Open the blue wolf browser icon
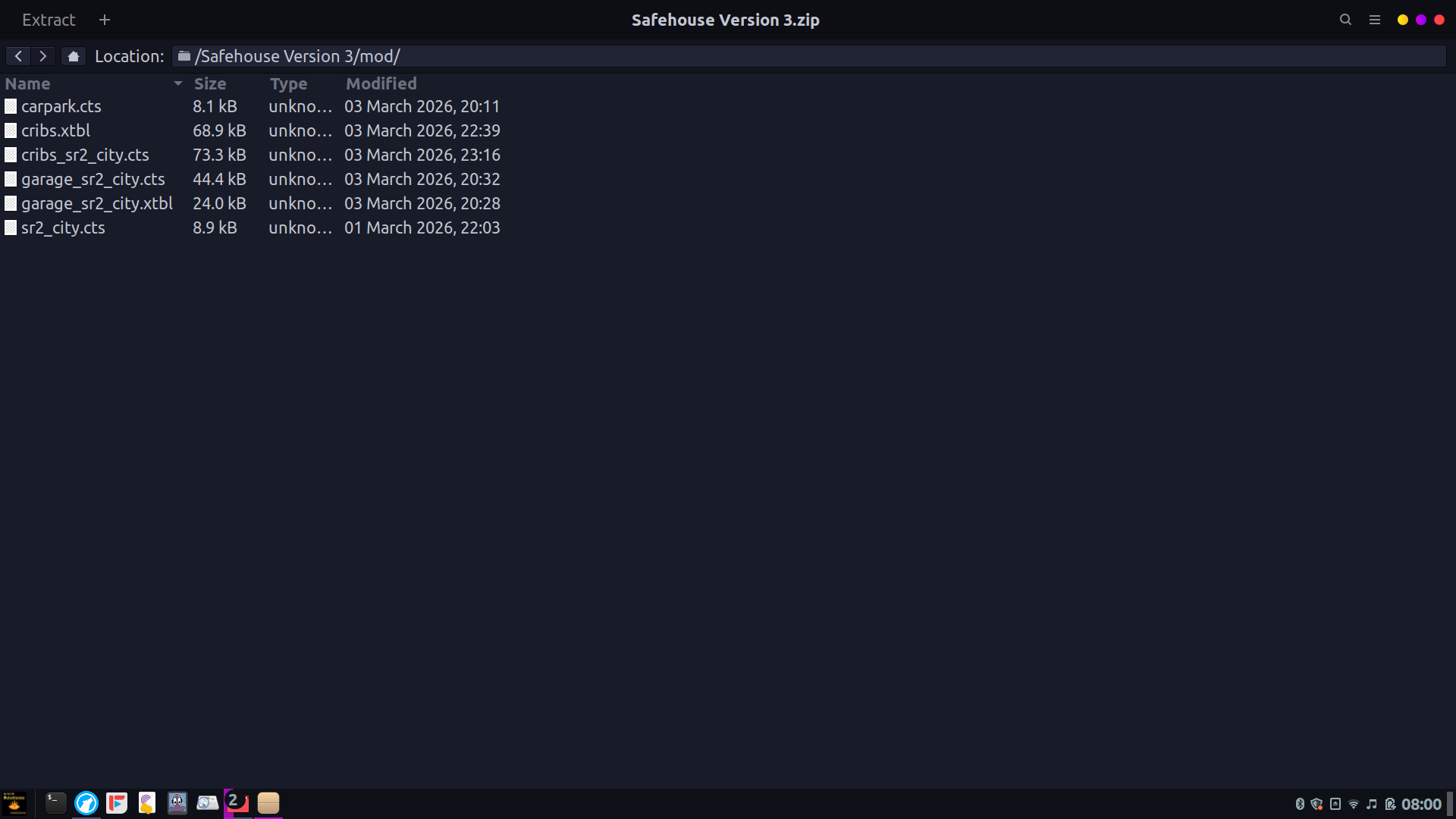This screenshot has width=1456, height=819. [x=86, y=803]
